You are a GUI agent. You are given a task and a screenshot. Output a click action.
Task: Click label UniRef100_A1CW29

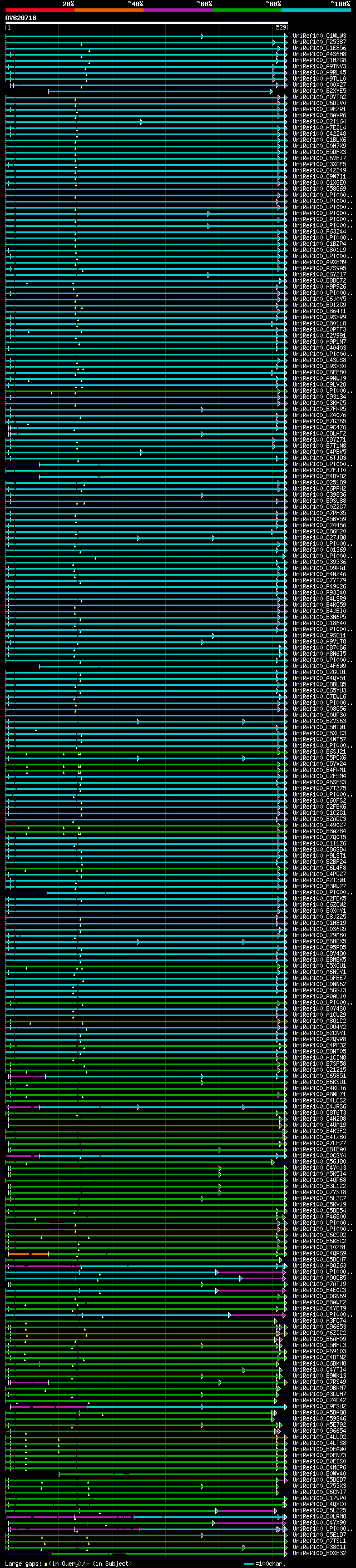coord(319,1015)
